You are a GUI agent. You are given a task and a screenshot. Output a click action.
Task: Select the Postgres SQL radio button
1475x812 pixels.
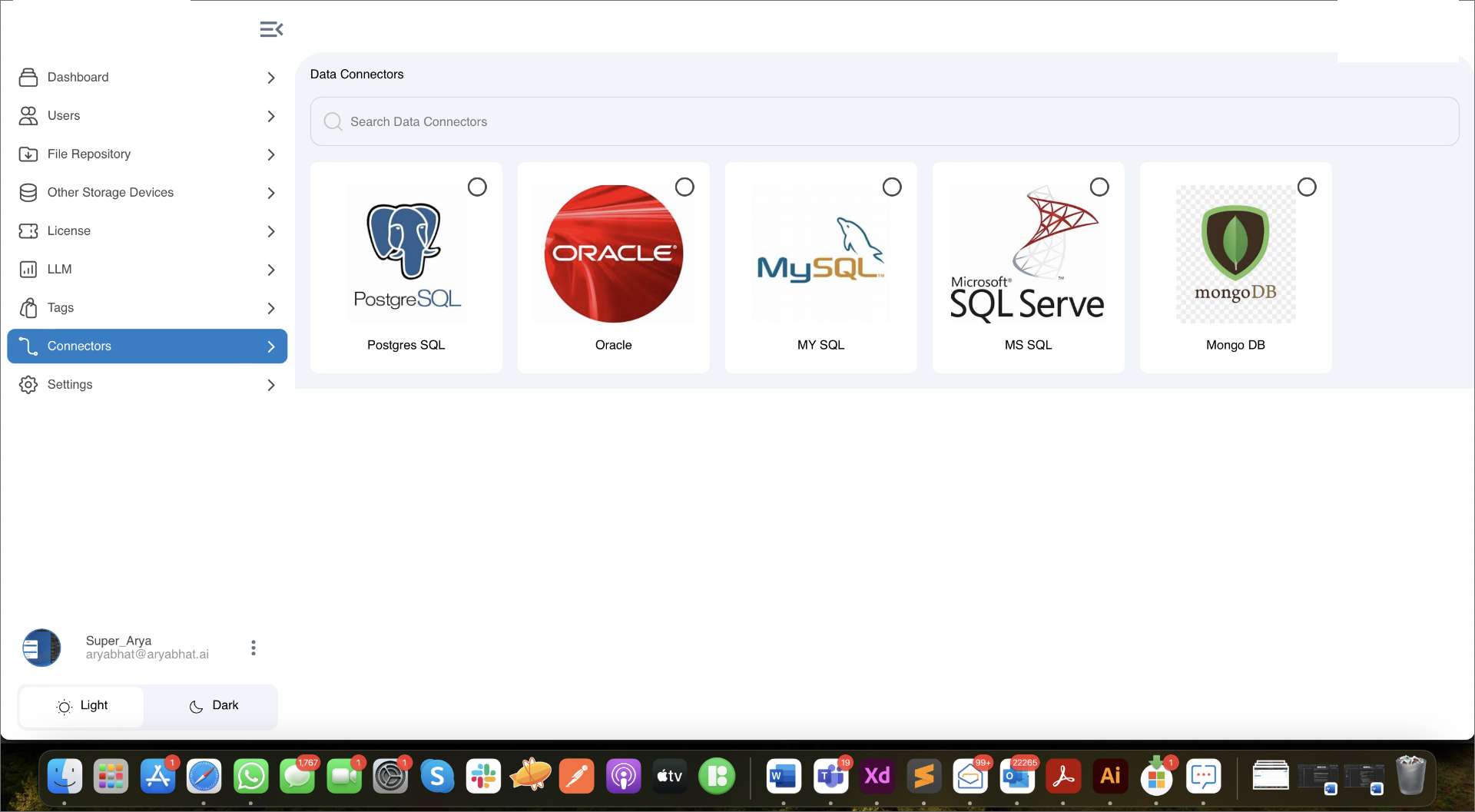477,187
